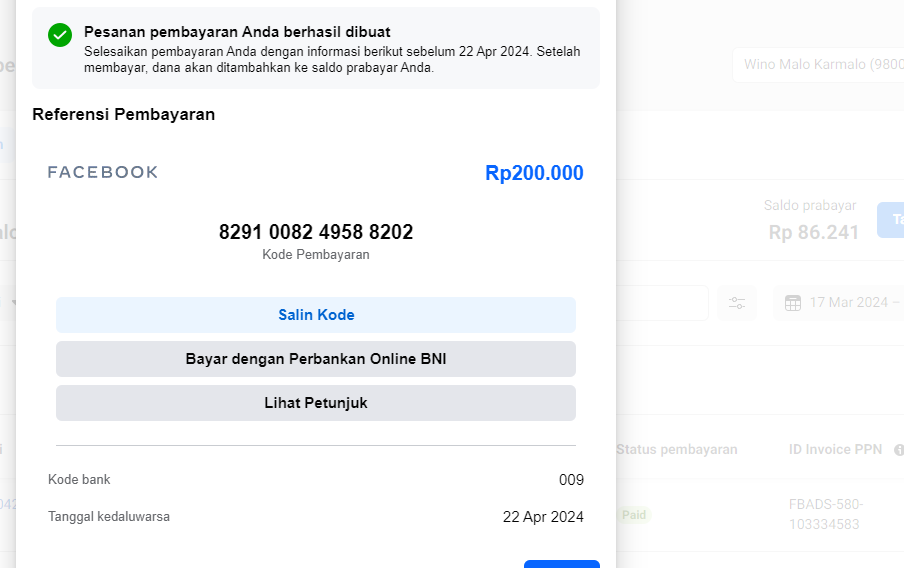Click the Rp 86.241 prepaid balance
This screenshot has height=568, width=904.
(813, 232)
